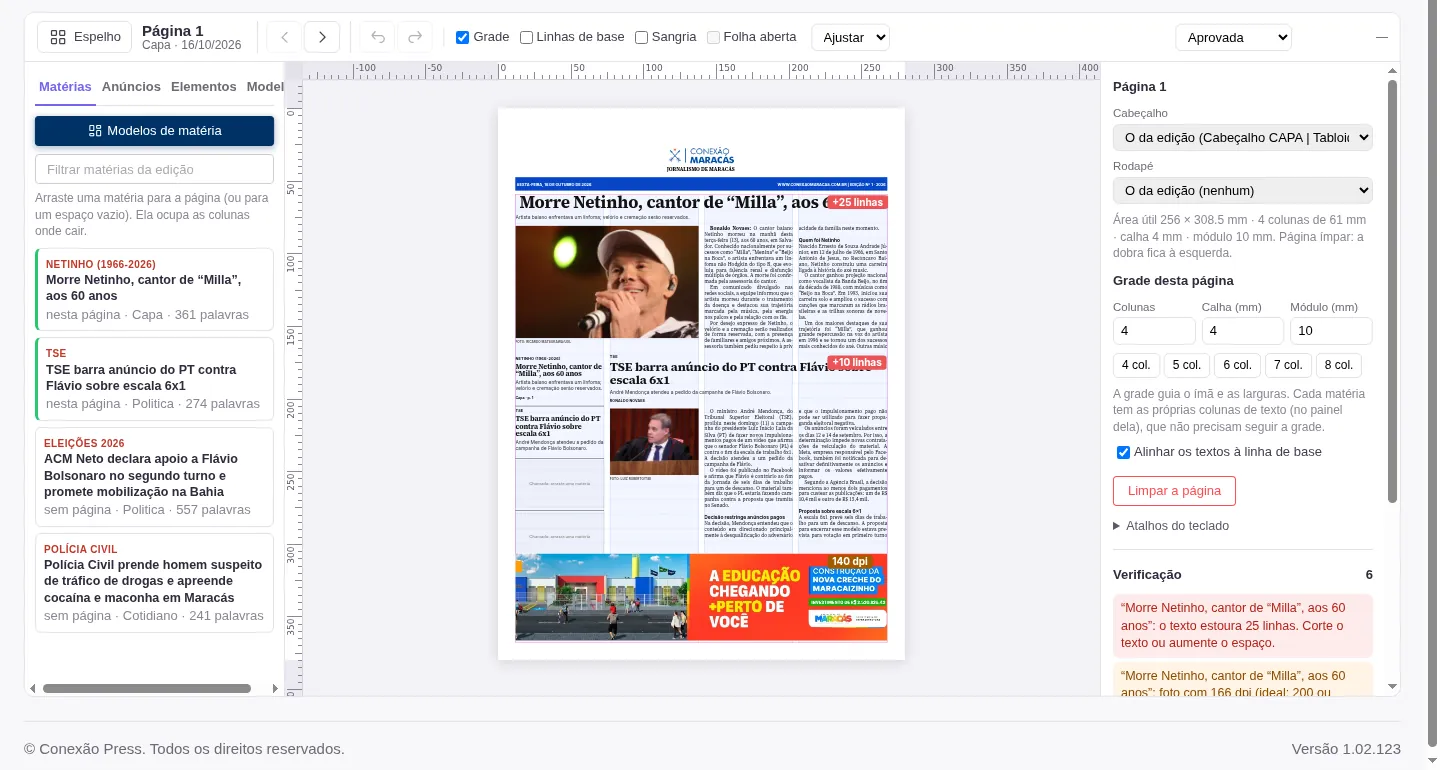Go to the next page arrow
The image size is (1440, 770).
tap(322, 37)
